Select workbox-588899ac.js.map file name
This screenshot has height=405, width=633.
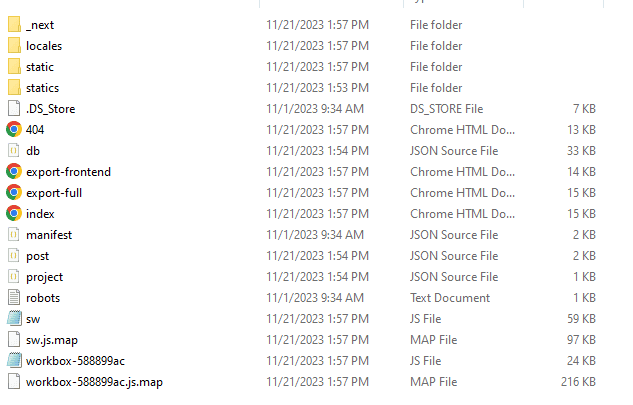pyautogui.click(x=94, y=382)
